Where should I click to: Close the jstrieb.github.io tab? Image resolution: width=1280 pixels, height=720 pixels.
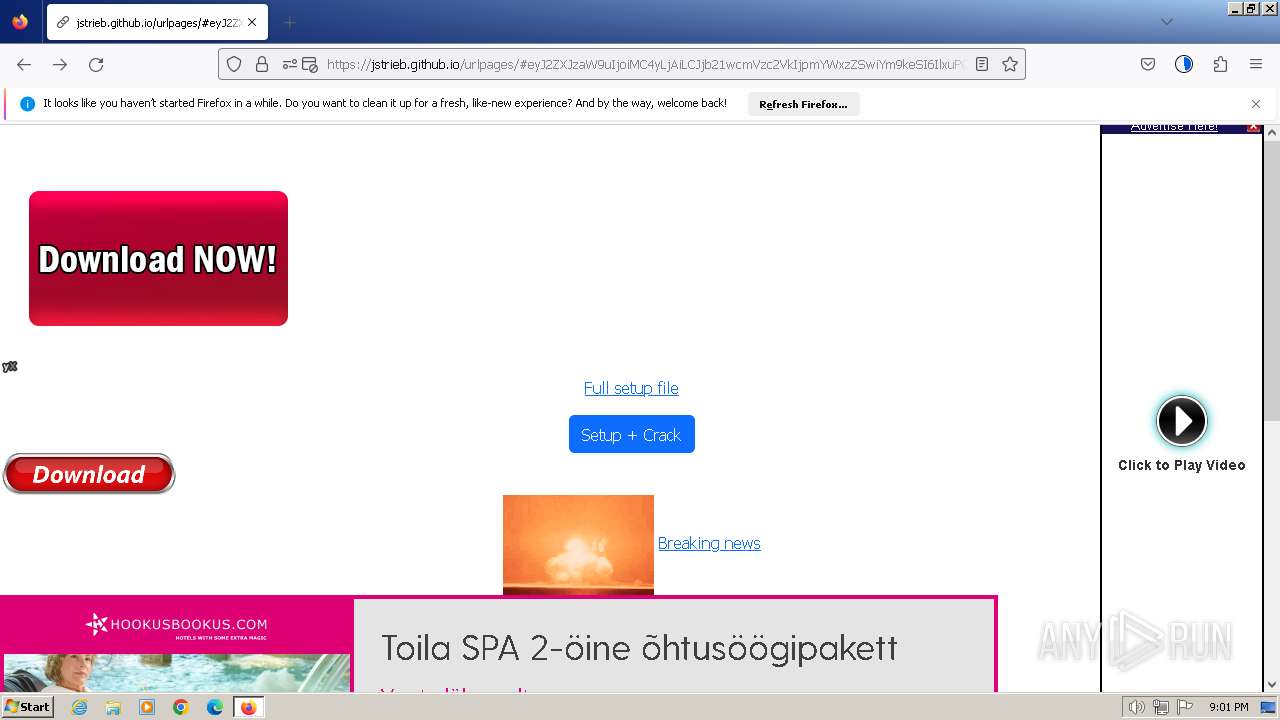(x=252, y=22)
